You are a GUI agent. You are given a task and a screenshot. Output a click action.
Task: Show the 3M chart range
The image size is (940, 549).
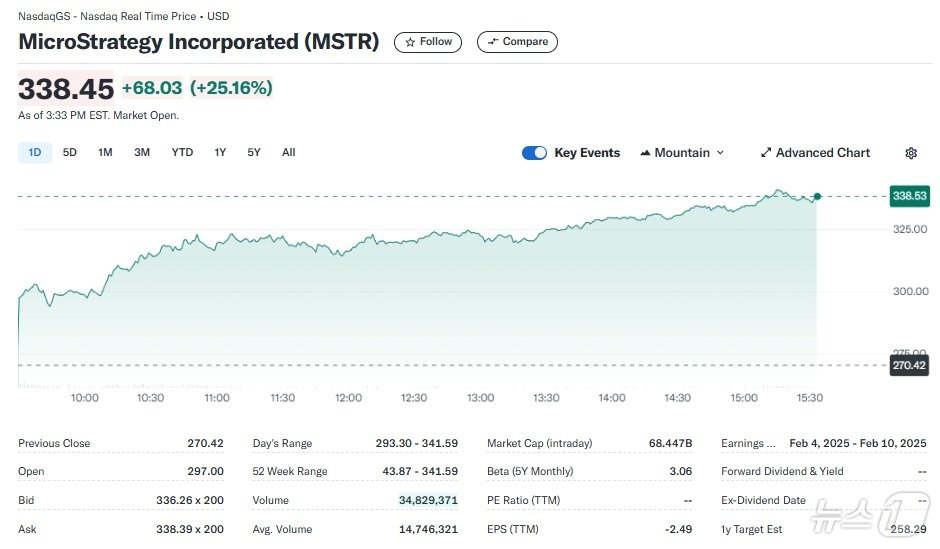pos(142,152)
